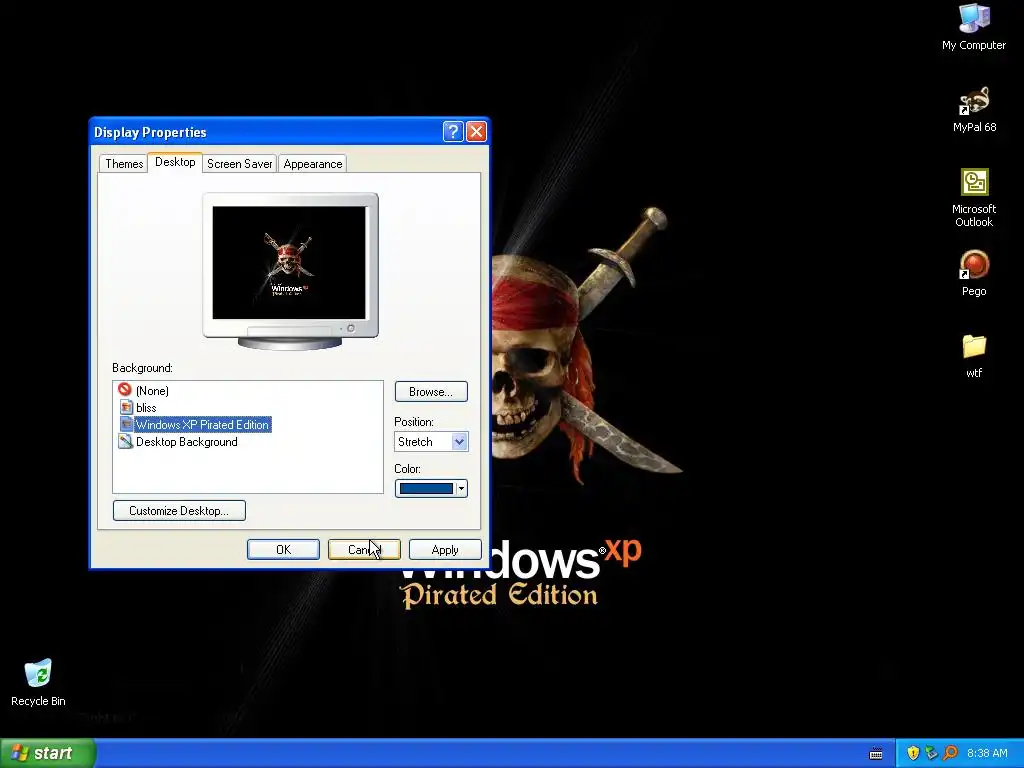Click the Desktop Background entry's icon
Image resolution: width=1024 pixels, height=768 pixels.
(125, 441)
